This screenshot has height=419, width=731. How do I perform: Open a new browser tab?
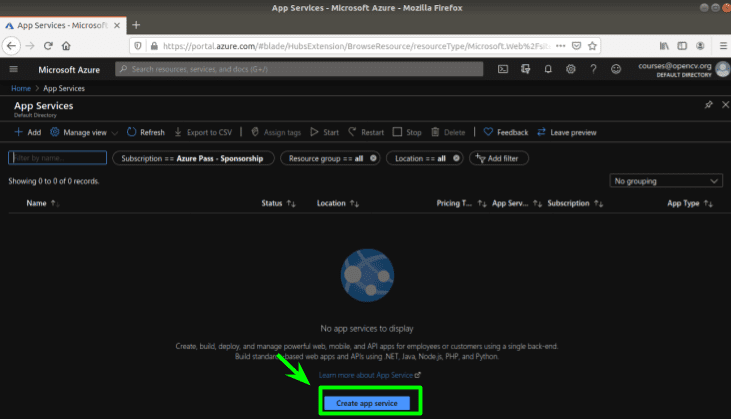pyautogui.click(x=136, y=25)
